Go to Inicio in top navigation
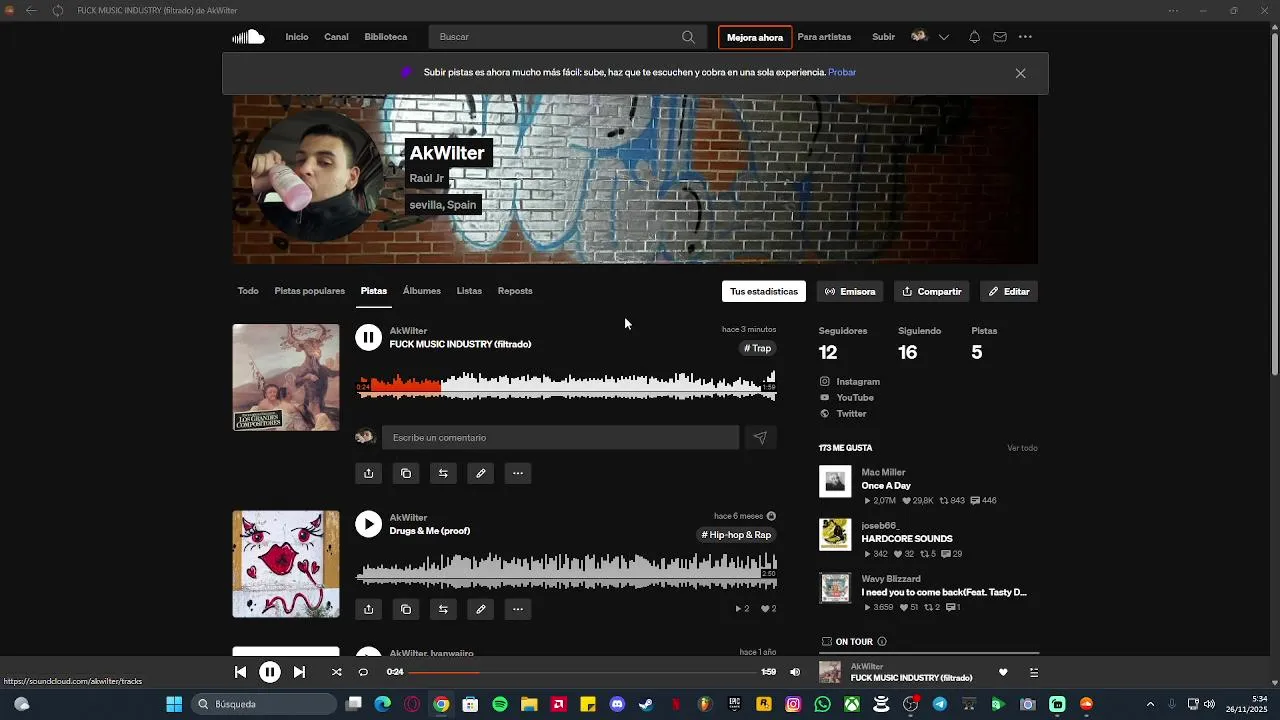Screen dimensions: 1280x720 click(297, 37)
